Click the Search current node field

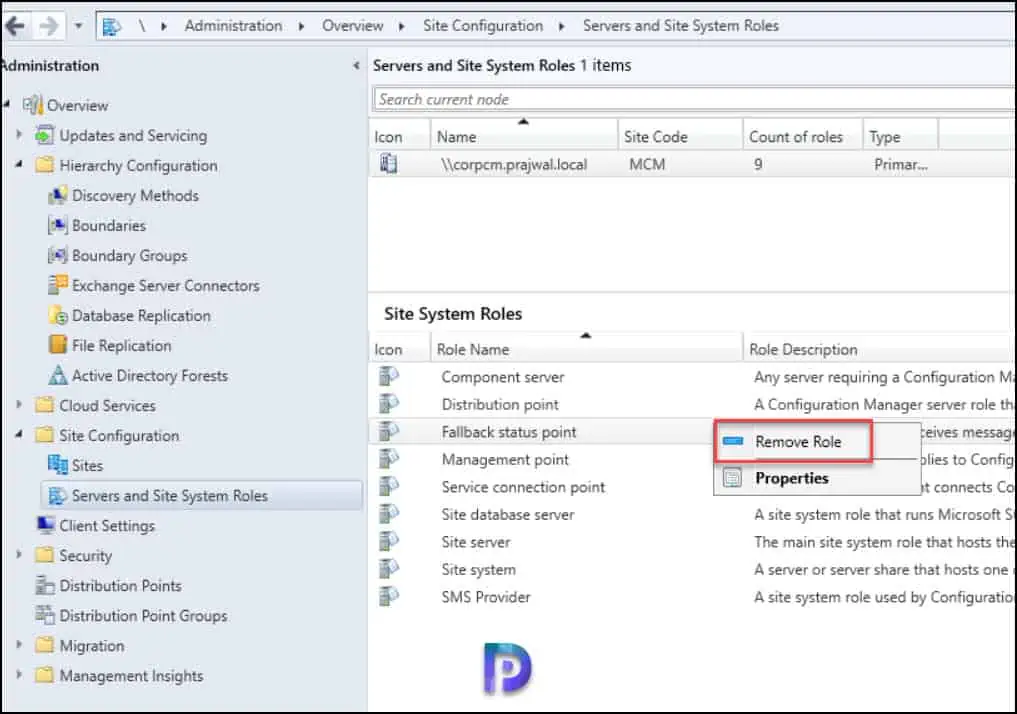pyautogui.click(x=694, y=99)
